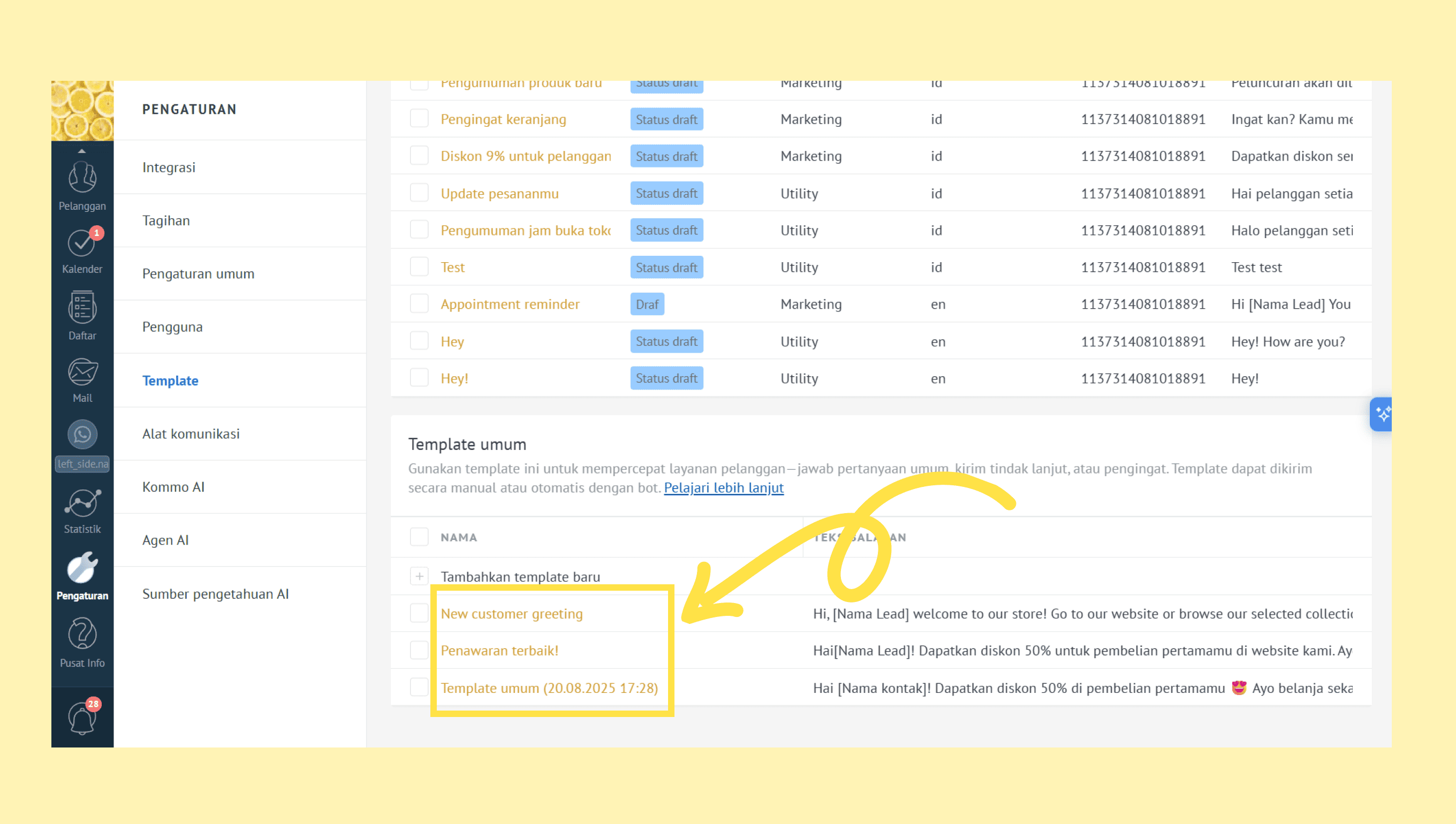The width and height of the screenshot is (1456, 824).
Task: Tick the checkbox for Test template
Action: pos(419,267)
